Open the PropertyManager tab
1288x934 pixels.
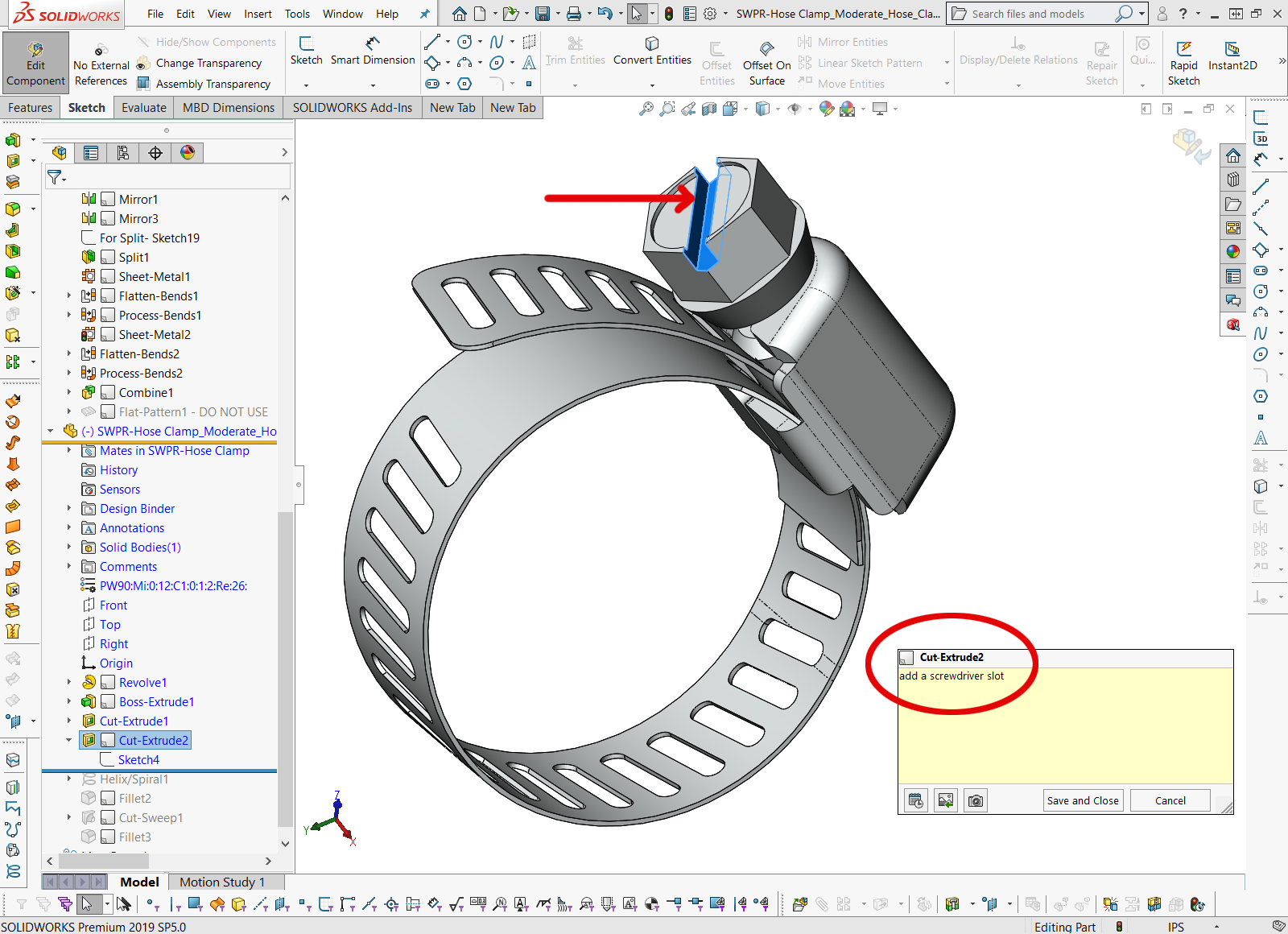(x=91, y=152)
